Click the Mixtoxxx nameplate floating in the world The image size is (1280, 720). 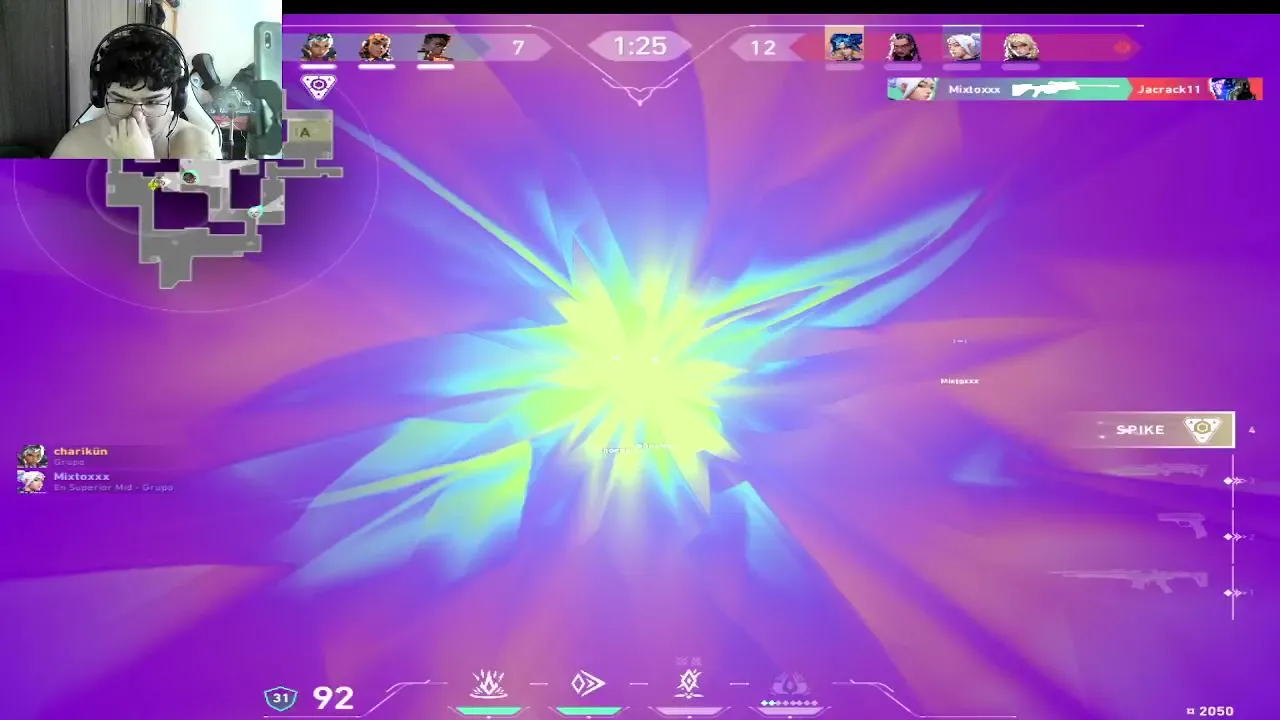pyautogui.click(x=959, y=381)
